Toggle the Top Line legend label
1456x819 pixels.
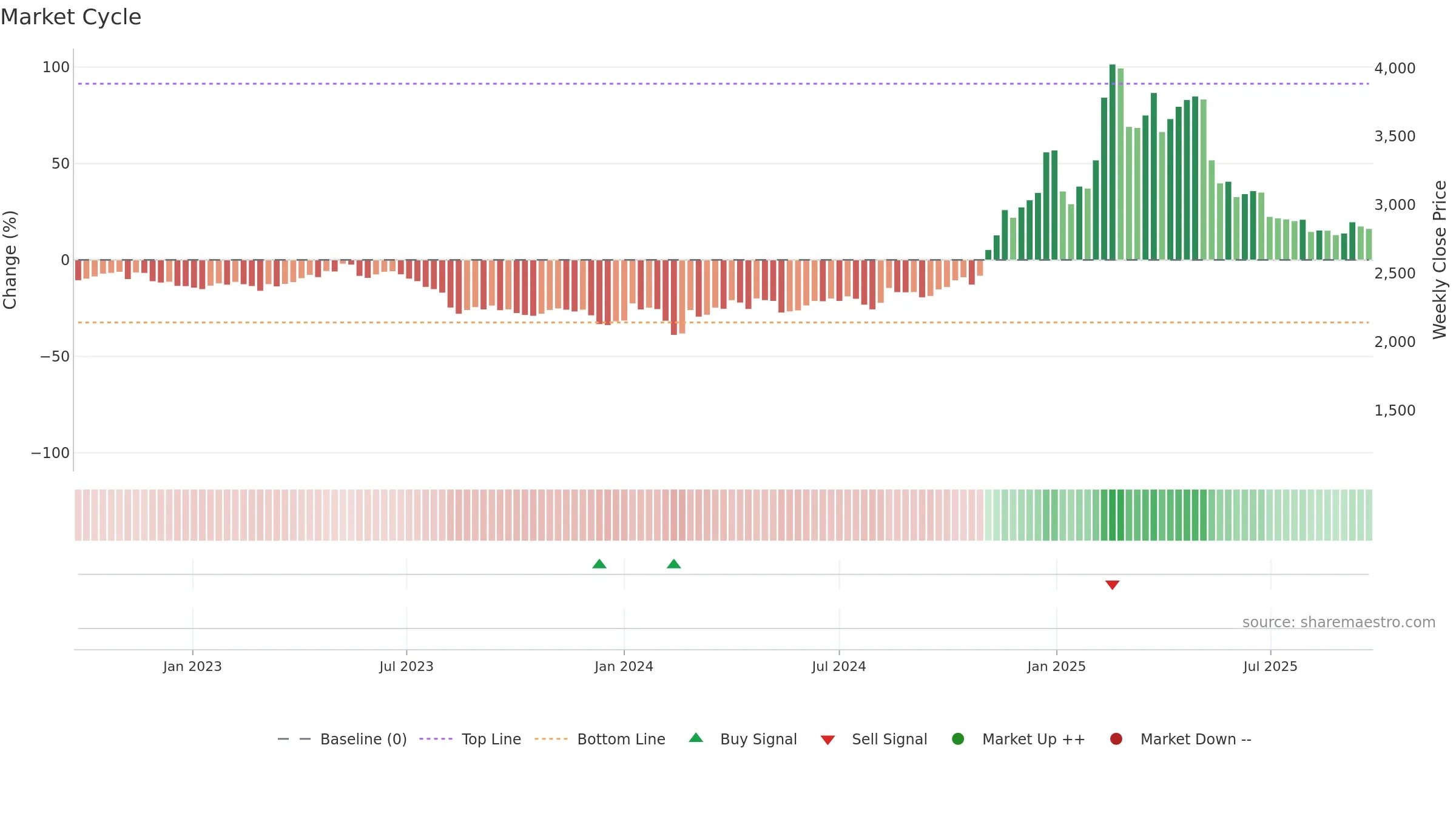[491, 739]
